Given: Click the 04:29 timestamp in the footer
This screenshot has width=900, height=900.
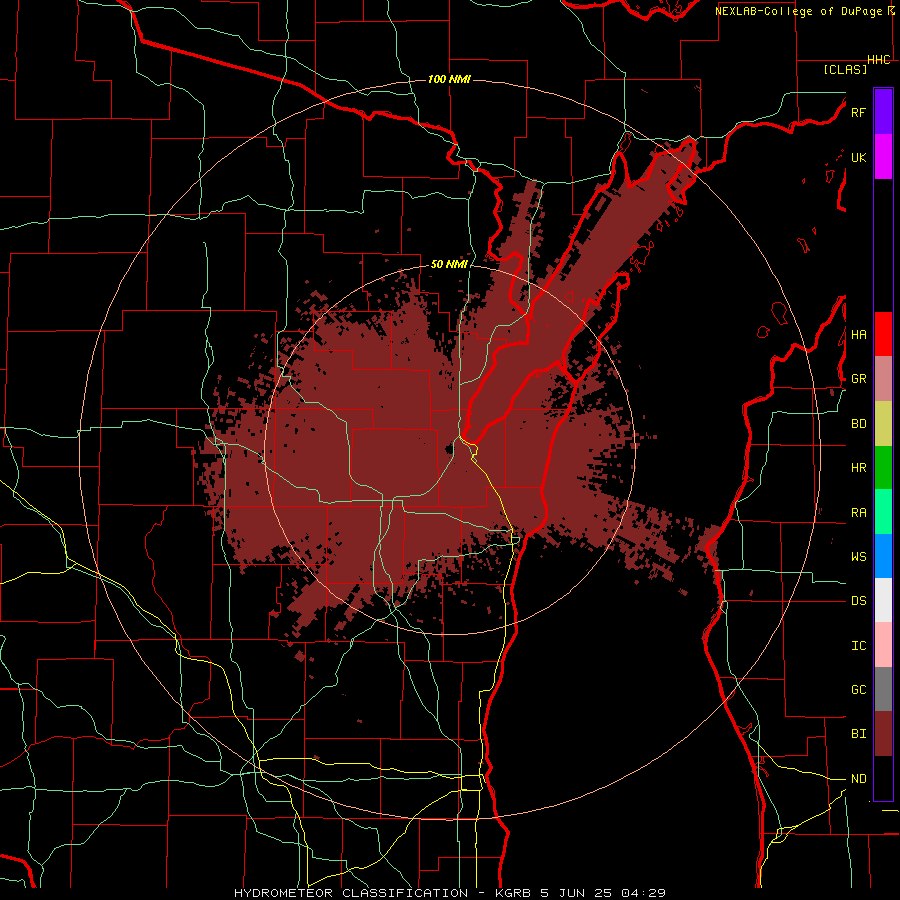Looking at the screenshot, I should point(646,893).
